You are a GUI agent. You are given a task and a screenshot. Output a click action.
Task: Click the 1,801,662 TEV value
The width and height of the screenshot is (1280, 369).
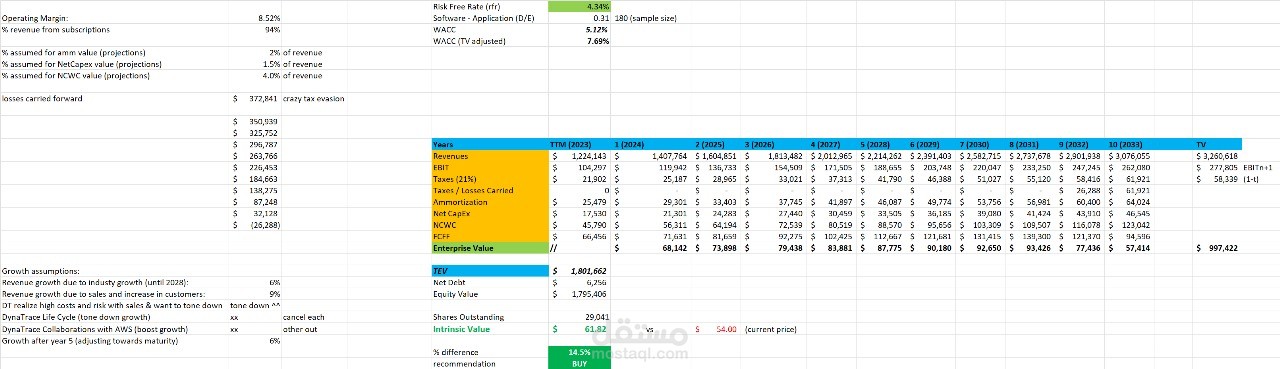tap(580, 270)
